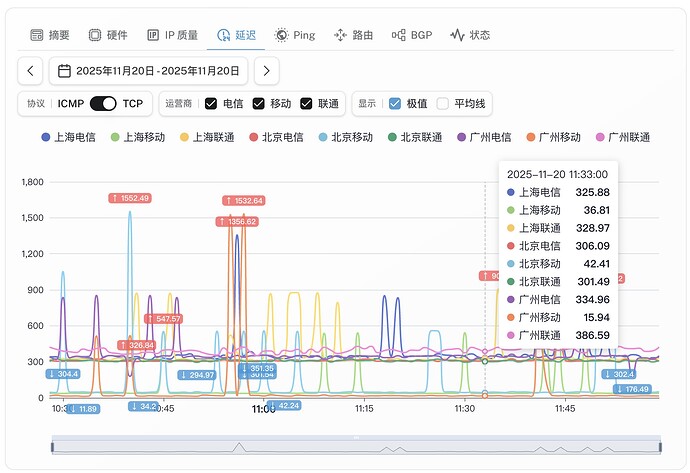The image size is (690, 473).
Task: Click the 摘要 summary tab icon
Action: pyautogui.click(x=37, y=35)
